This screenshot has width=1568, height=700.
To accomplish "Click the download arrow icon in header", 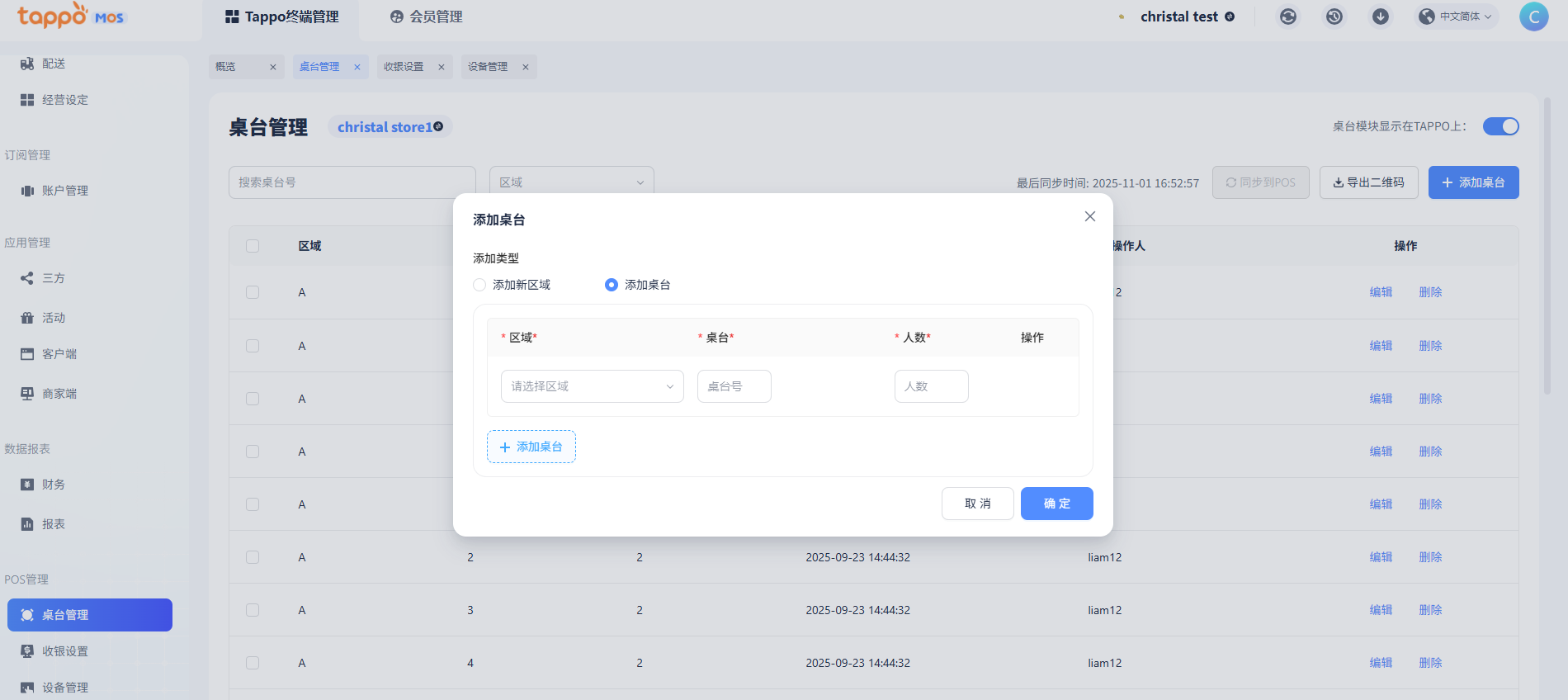I will pyautogui.click(x=1380, y=17).
